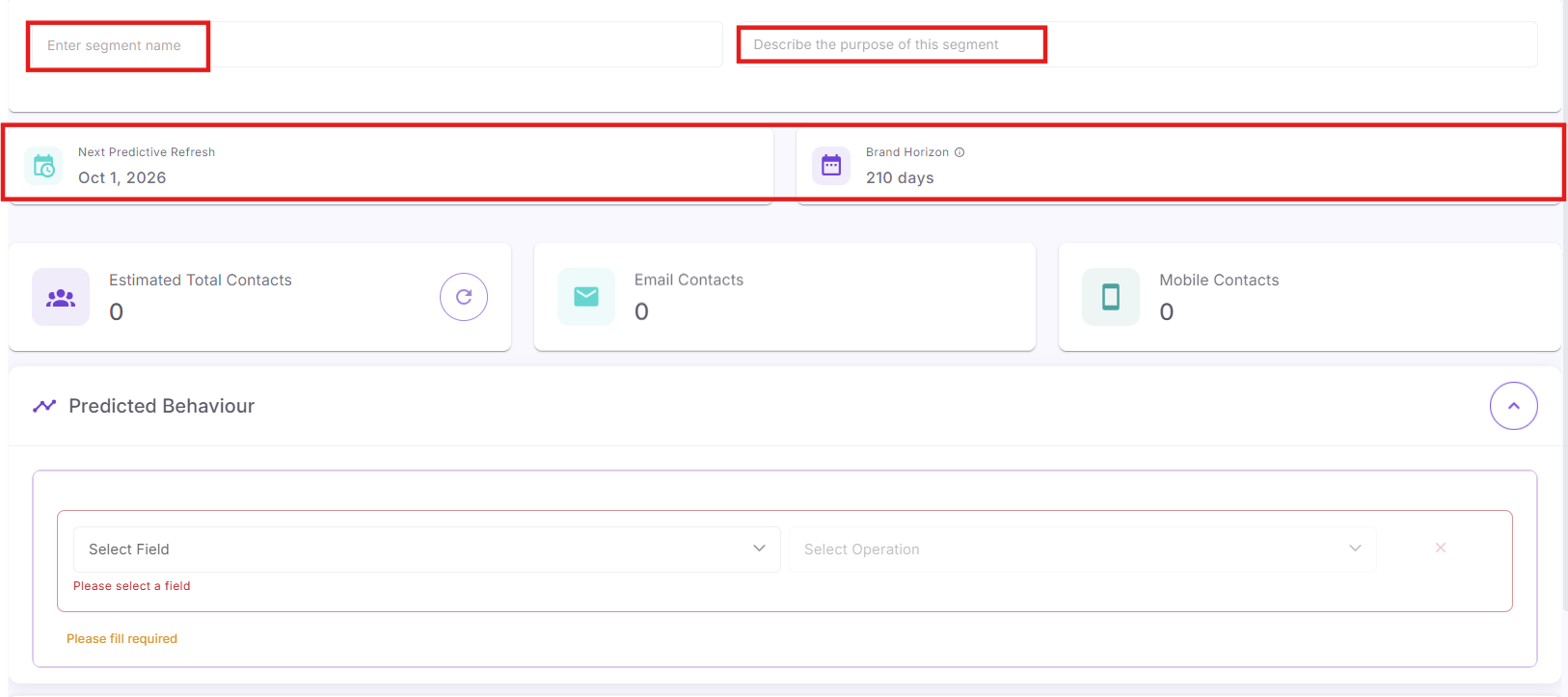Click the phone icon in Mobile Contacts

1111,297
